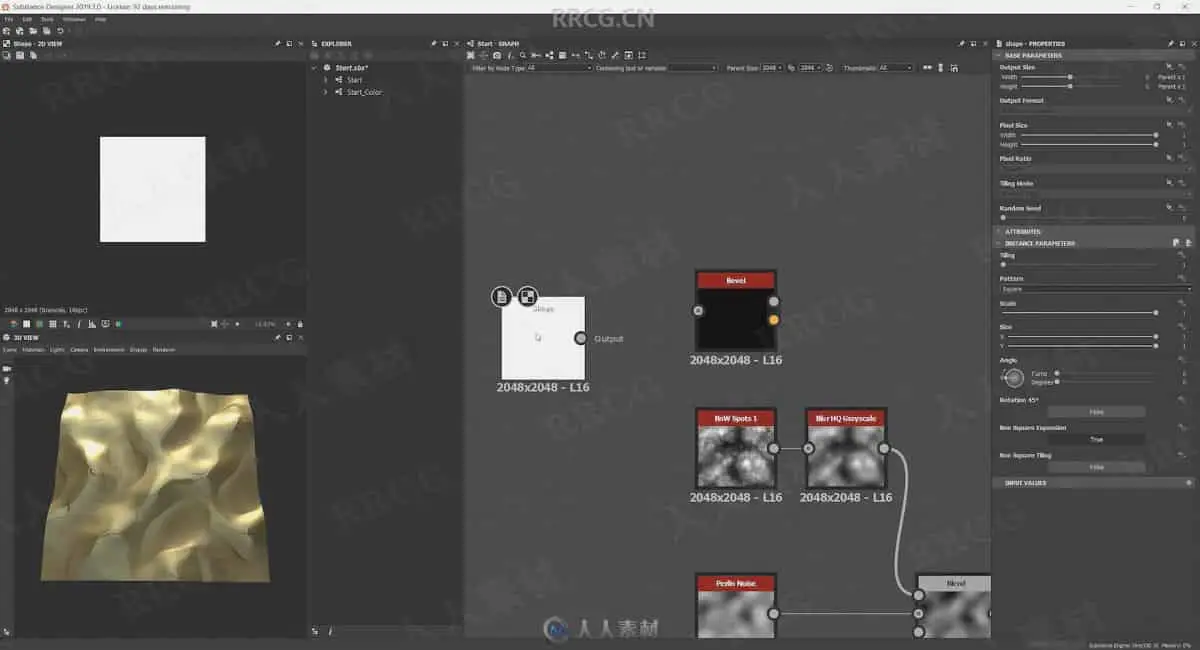Viewport: 1200px width, 650px height.
Task: Select the Perlin Noise node
Action: [736, 606]
